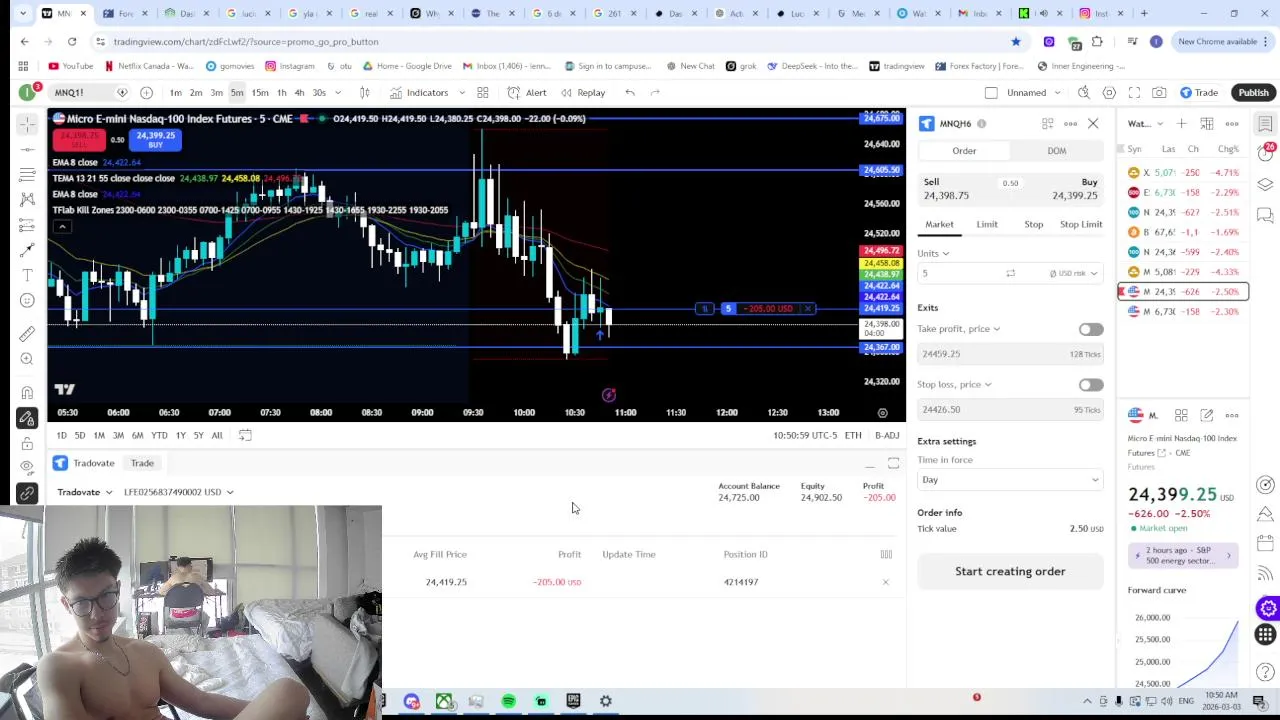Click the undo arrow

click(630, 93)
